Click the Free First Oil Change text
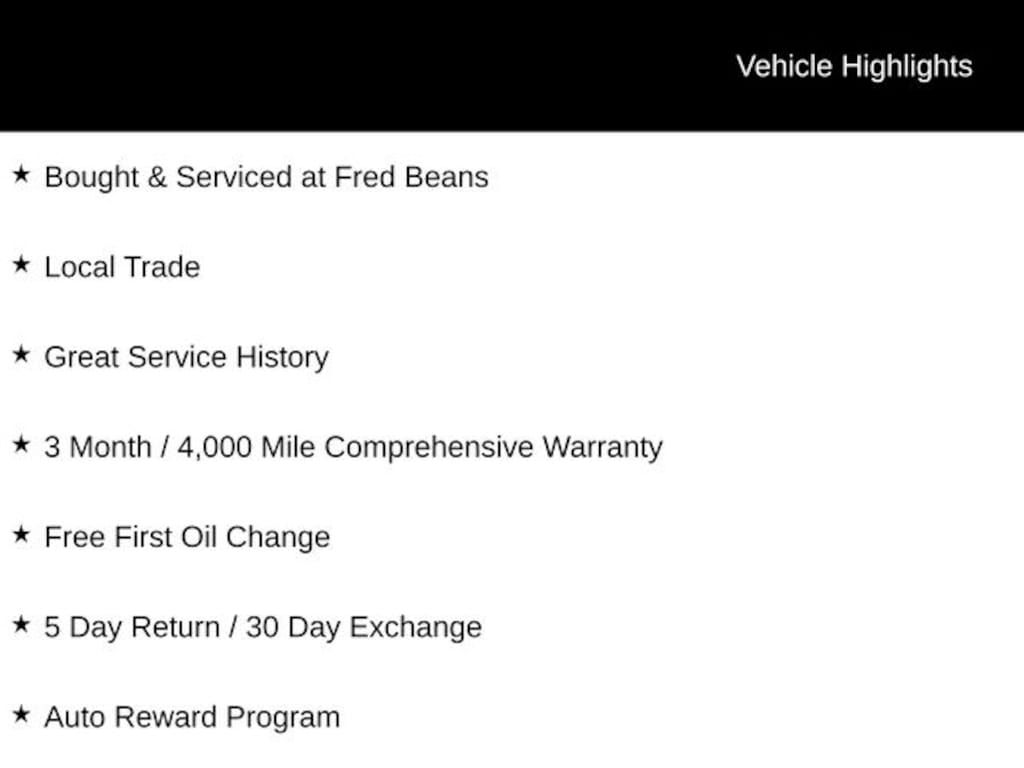Viewport: 1024px width, 768px height. (187, 537)
